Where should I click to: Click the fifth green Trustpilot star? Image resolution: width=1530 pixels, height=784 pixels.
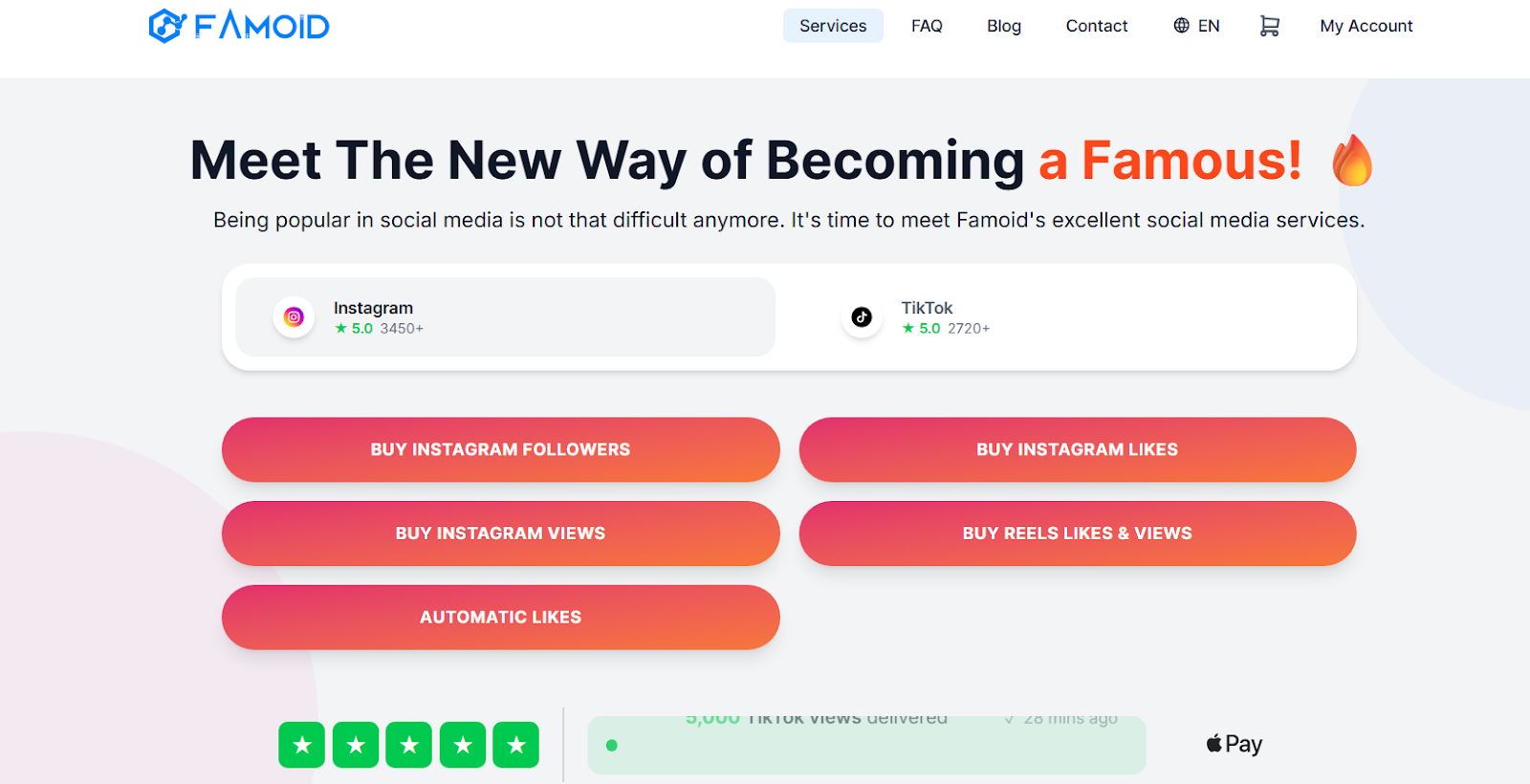click(x=516, y=745)
